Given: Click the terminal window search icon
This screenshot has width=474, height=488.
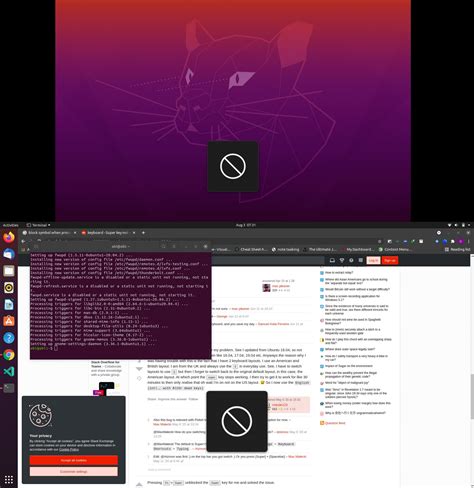Looking at the screenshot, I should (163, 246).
